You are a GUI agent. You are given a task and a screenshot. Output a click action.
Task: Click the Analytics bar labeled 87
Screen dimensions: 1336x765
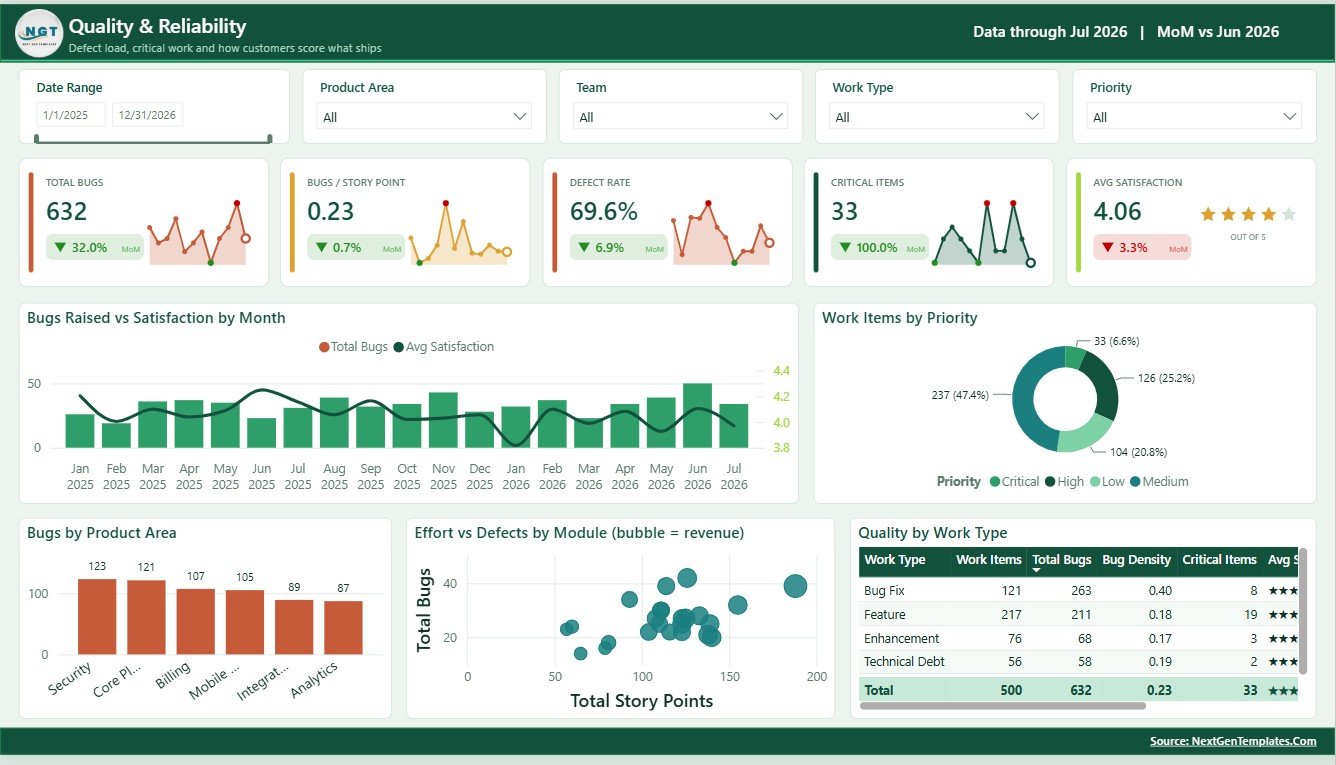point(343,628)
